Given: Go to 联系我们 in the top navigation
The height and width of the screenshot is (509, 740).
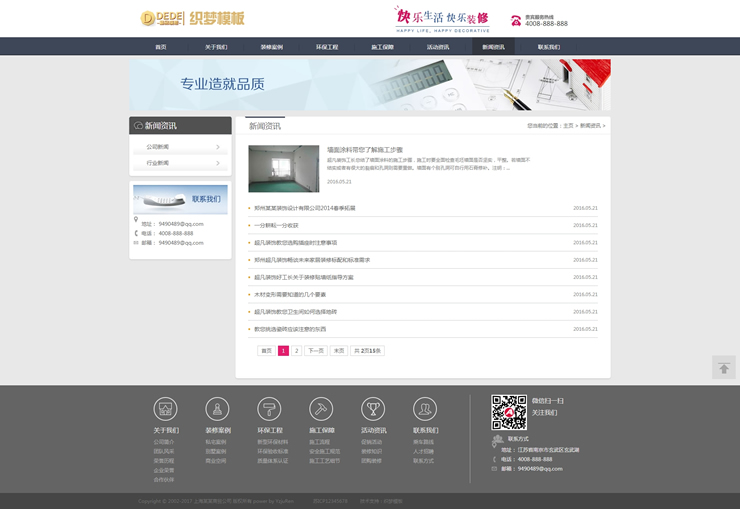Looking at the screenshot, I should click(x=548, y=47).
